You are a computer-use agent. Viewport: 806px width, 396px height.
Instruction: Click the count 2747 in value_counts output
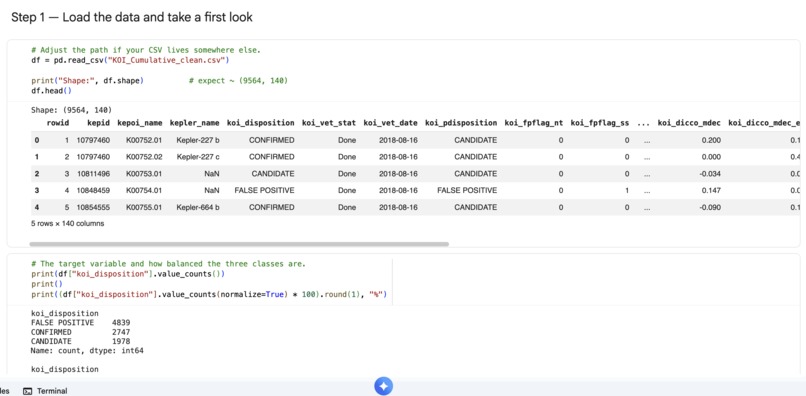121,332
